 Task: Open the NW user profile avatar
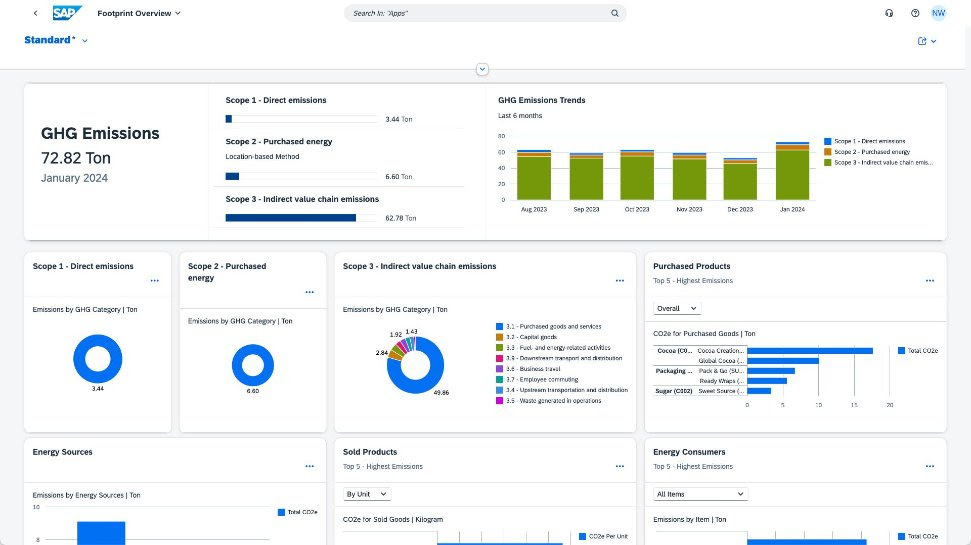click(938, 13)
